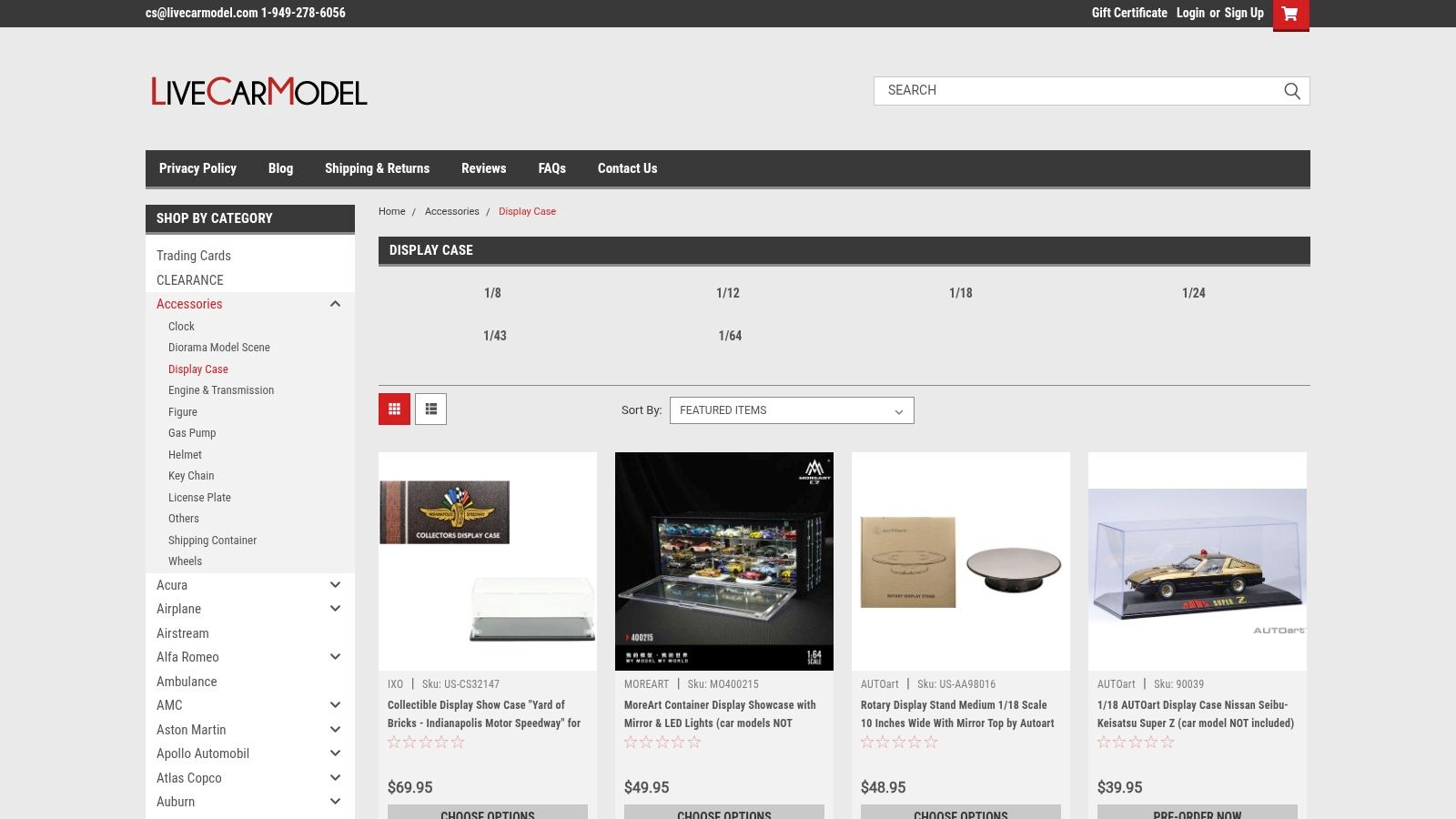Open the Nissan Super Z display case thumbnail
This screenshot has height=819, width=1456.
tap(1198, 561)
